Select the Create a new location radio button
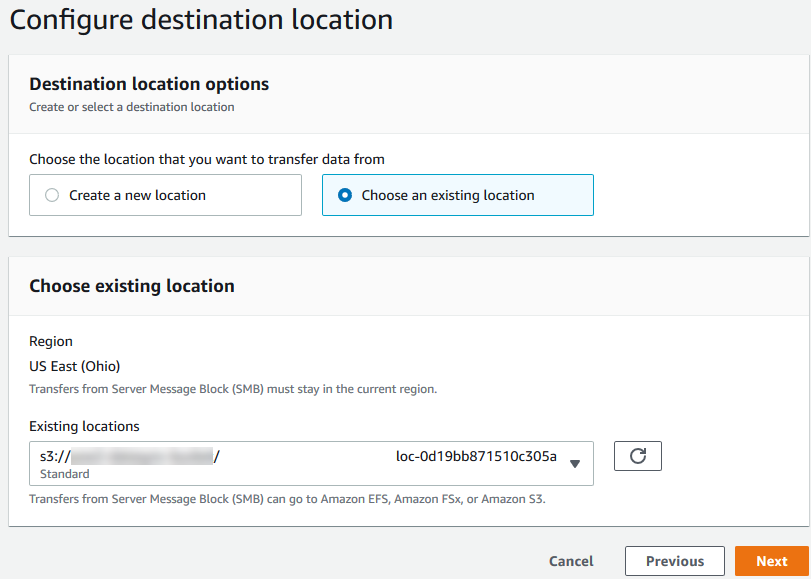Screen dimensions: 811x579 pyautogui.click(x=51, y=195)
